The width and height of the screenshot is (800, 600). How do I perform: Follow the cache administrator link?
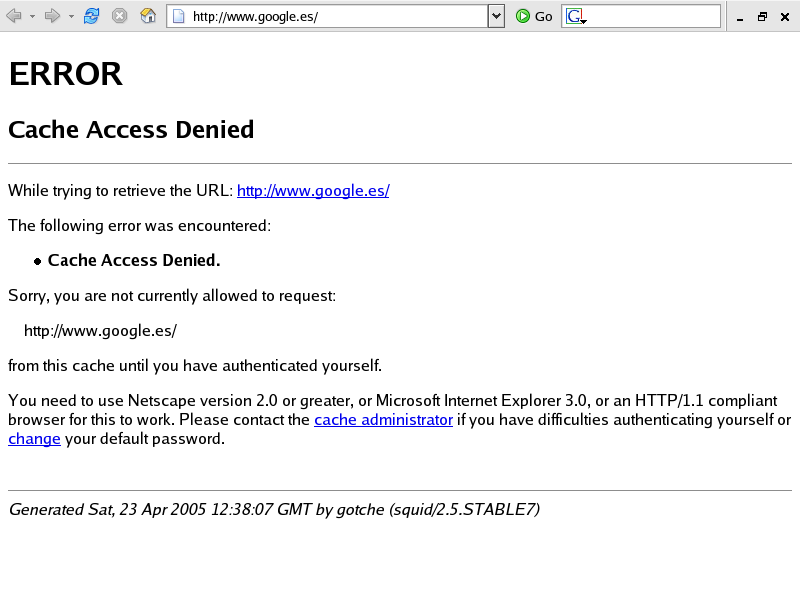[384, 420]
